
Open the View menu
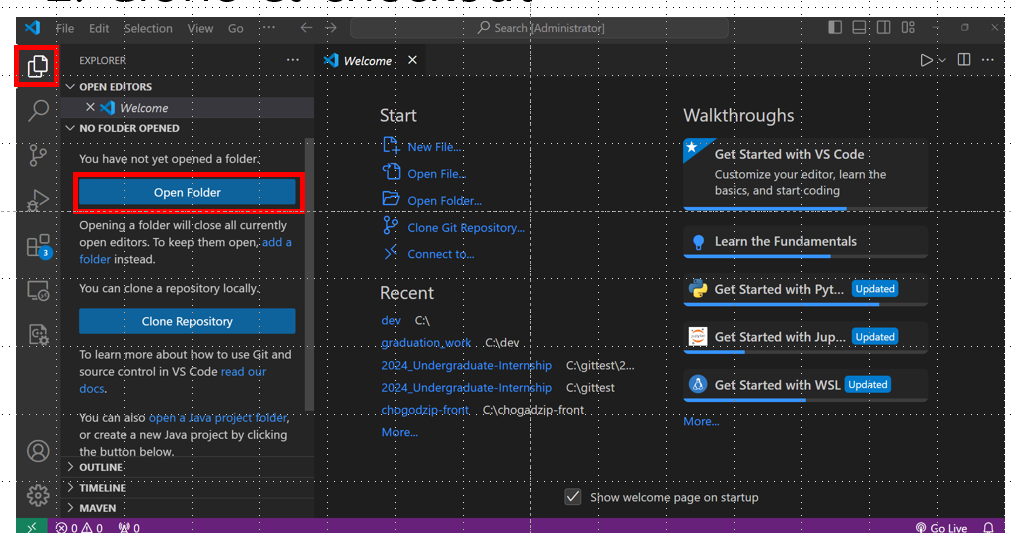(200, 28)
